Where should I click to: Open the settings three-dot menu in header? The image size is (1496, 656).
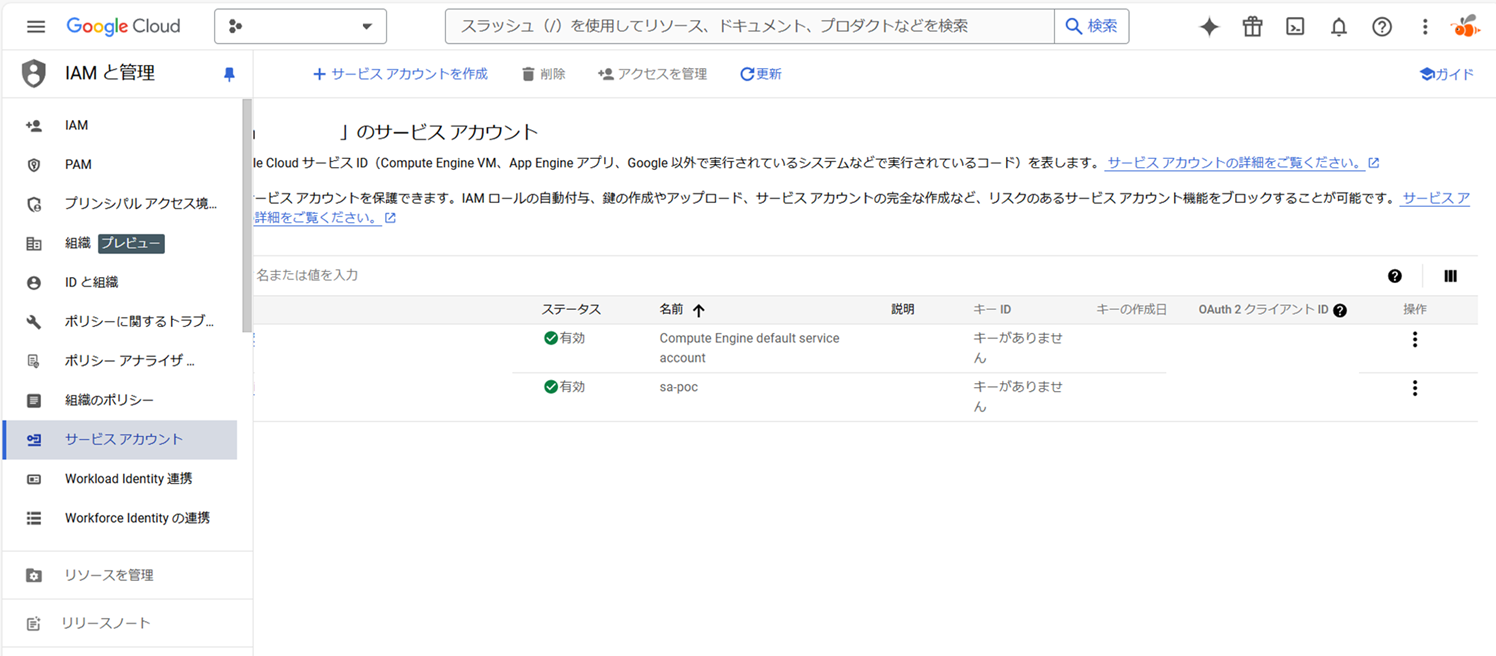1425,27
